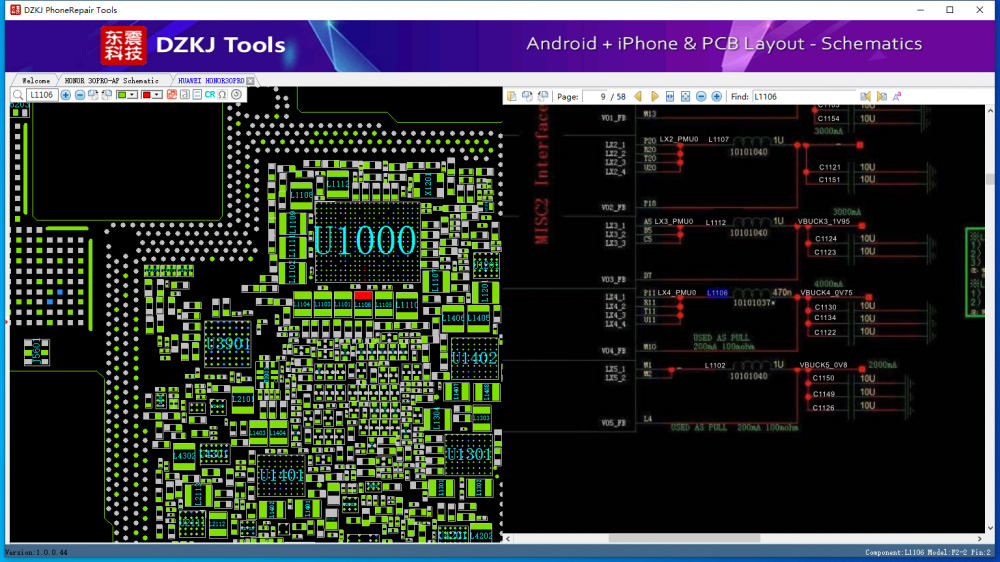Click the zoom in icon on PCB toolbar
Viewport: 1000px width, 562px height.
point(66,95)
